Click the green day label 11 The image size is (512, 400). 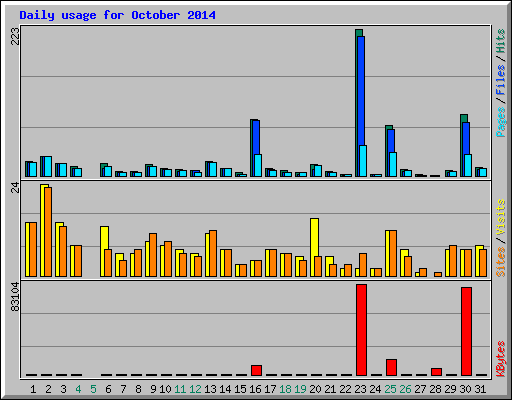[x=180, y=389]
